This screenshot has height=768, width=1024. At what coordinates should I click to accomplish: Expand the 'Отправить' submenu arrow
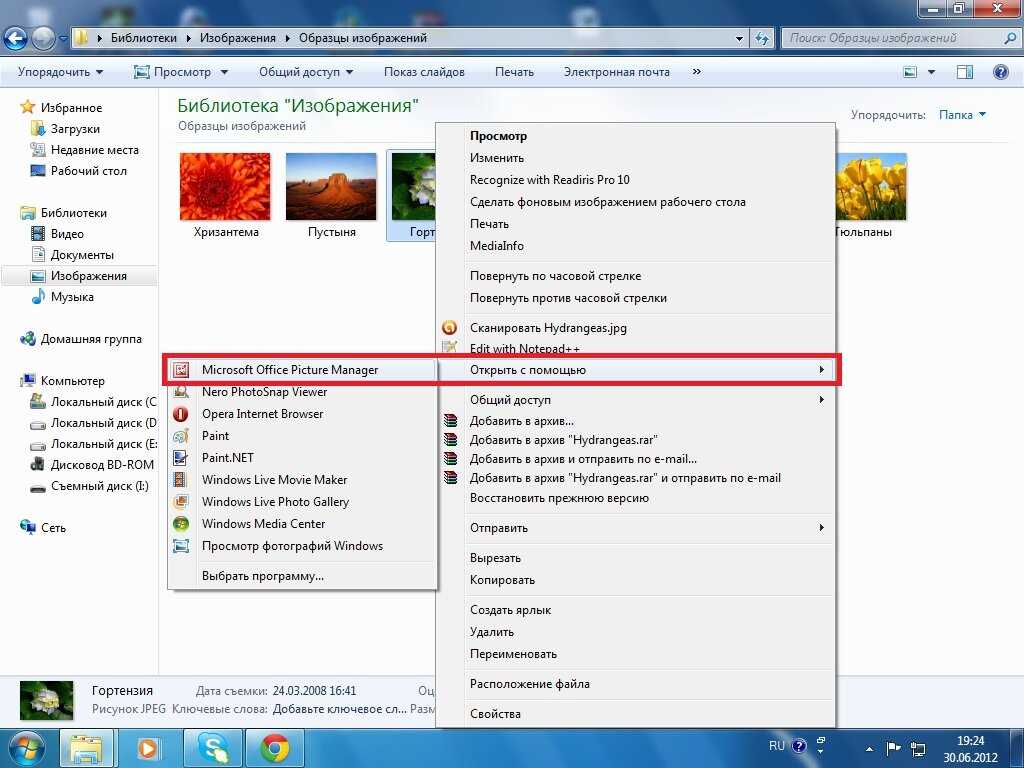(x=822, y=528)
